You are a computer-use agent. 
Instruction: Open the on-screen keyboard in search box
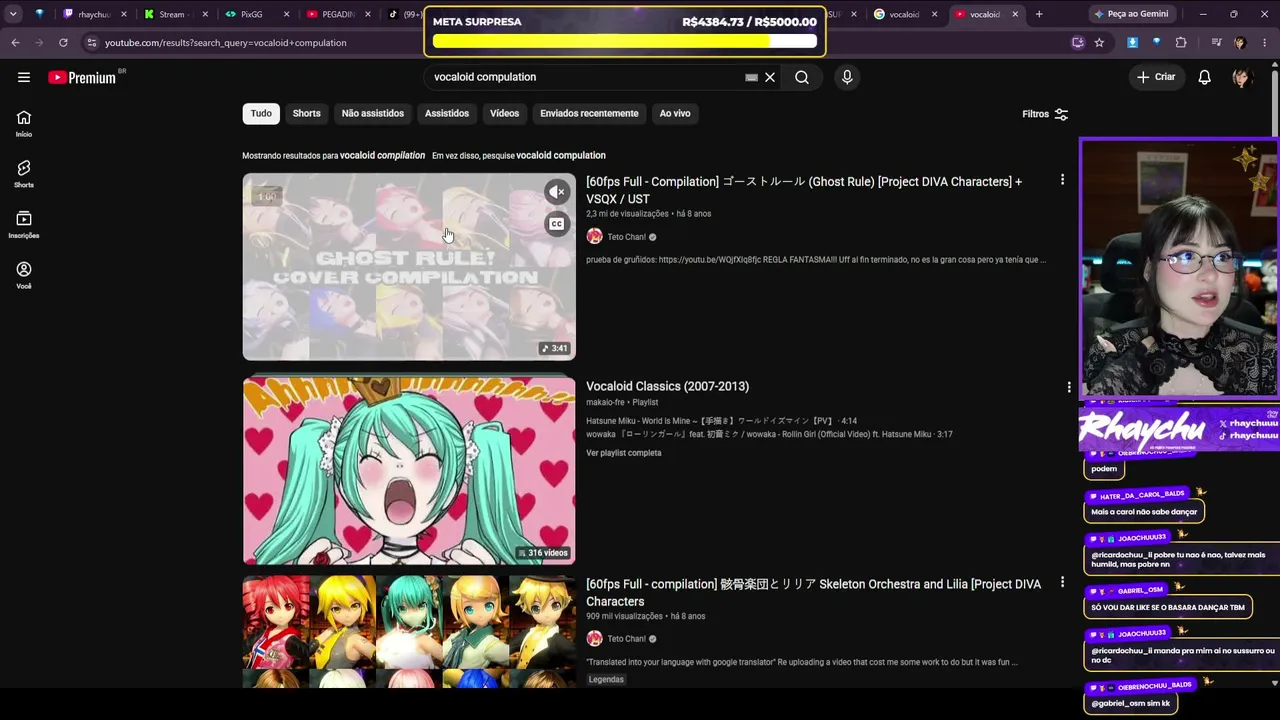[751, 77]
